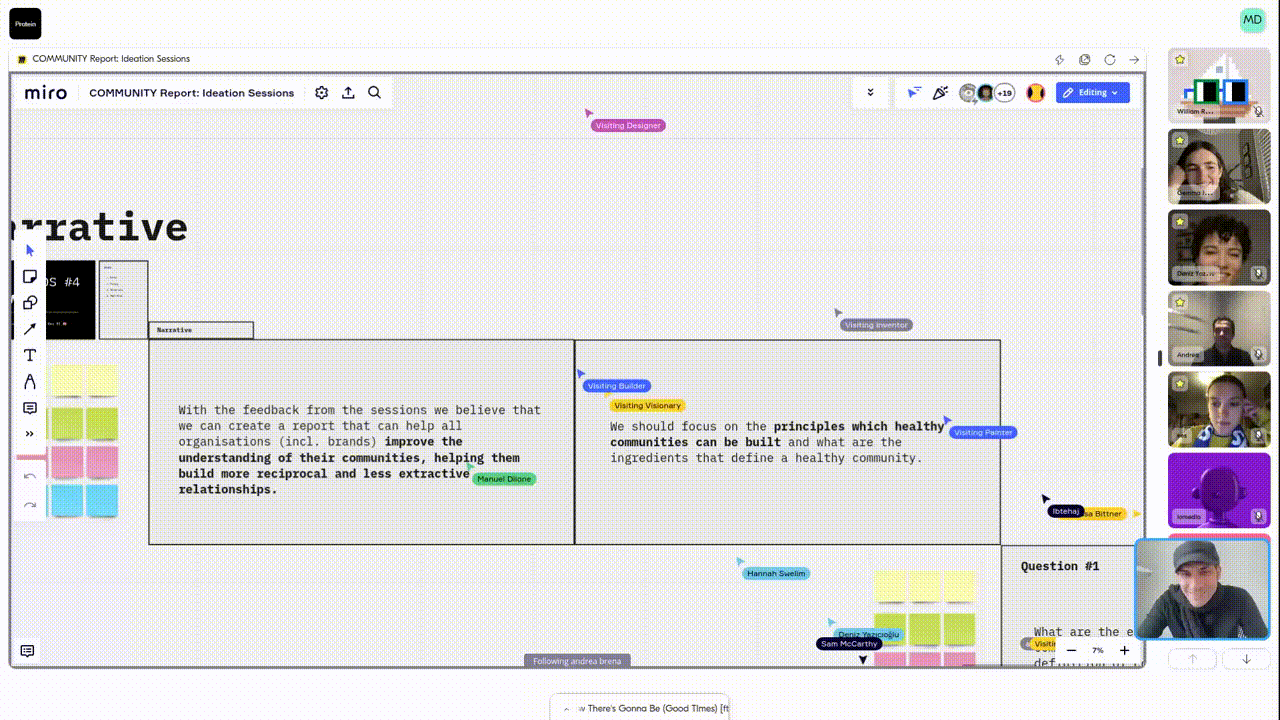The width and height of the screenshot is (1280, 720).
Task: Open William R. video thumbnail
Action: pyautogui.click(x=1219, y=85)
